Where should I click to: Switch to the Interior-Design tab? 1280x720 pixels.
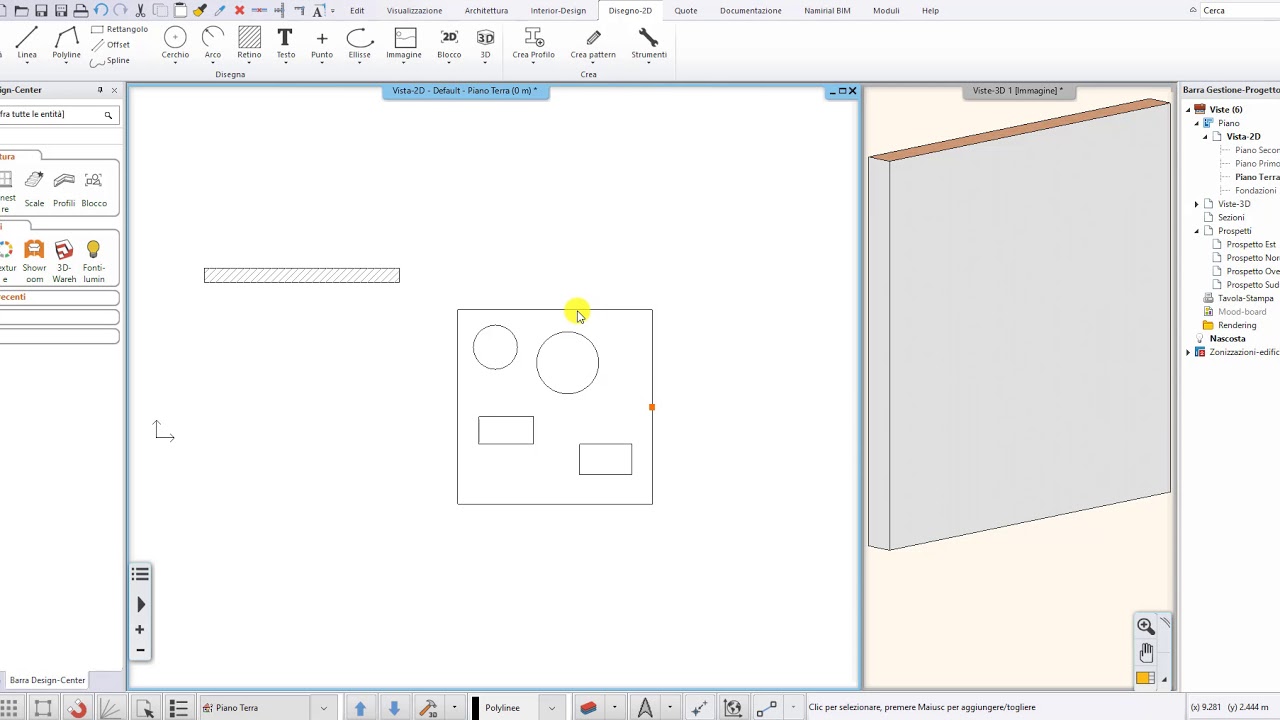click(x=558, y=10)
